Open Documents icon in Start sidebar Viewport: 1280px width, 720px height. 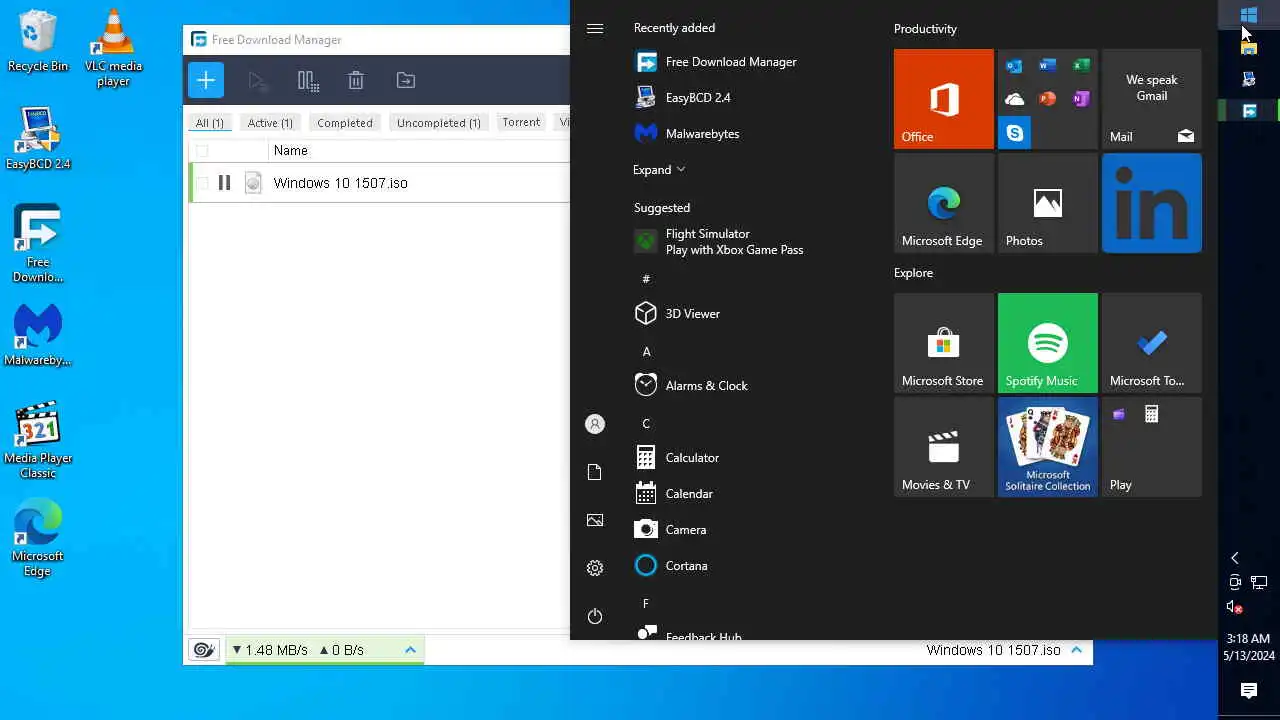pos(595,472)
